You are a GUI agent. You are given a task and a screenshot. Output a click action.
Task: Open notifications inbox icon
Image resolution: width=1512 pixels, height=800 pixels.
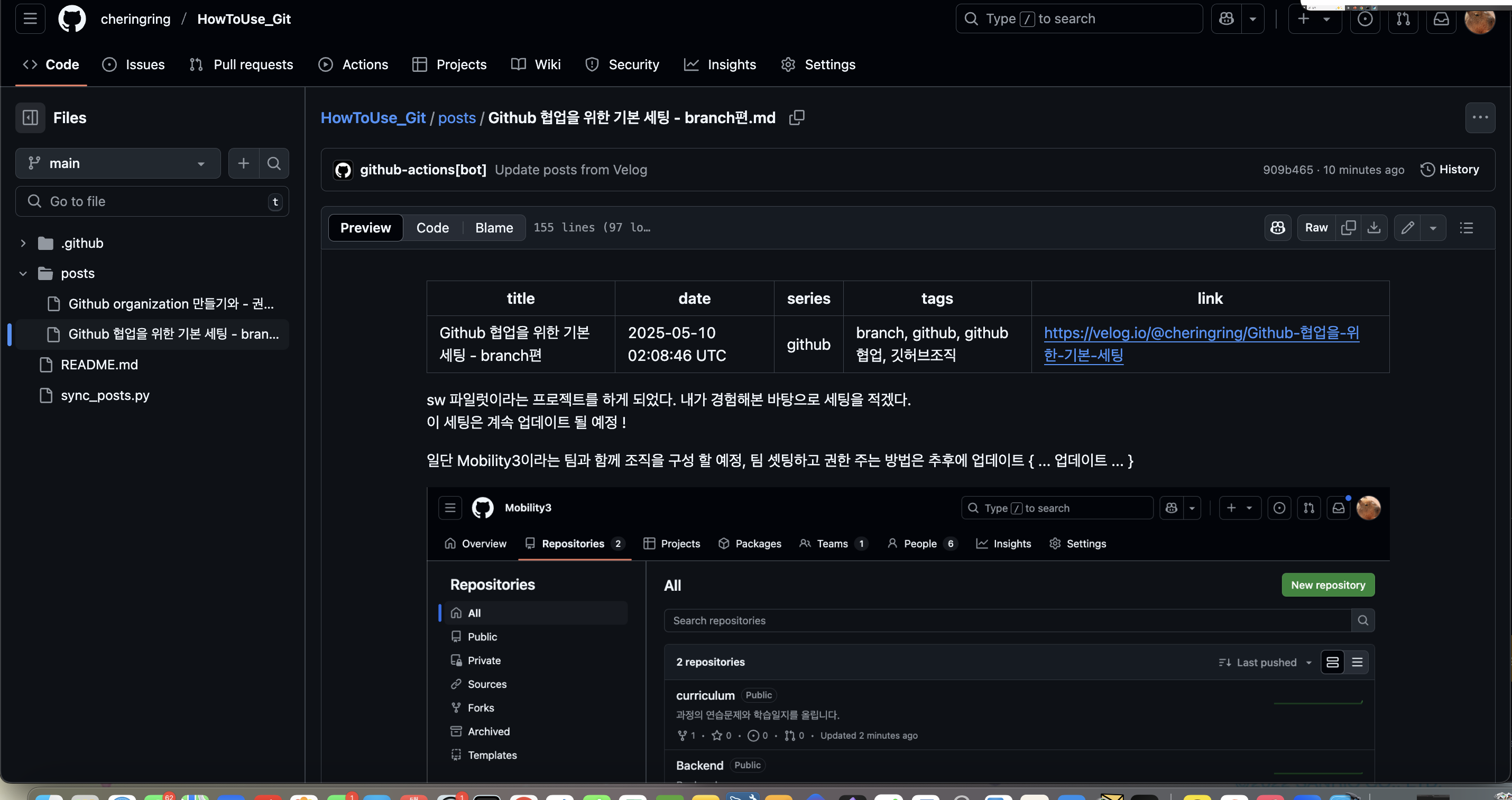pos(1441,19)
